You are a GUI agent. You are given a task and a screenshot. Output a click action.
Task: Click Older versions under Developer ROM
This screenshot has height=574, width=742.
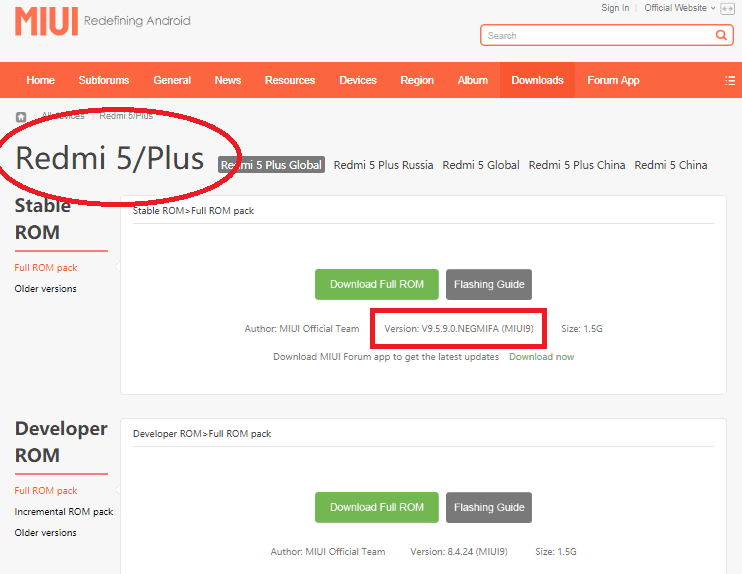(45, 533)
